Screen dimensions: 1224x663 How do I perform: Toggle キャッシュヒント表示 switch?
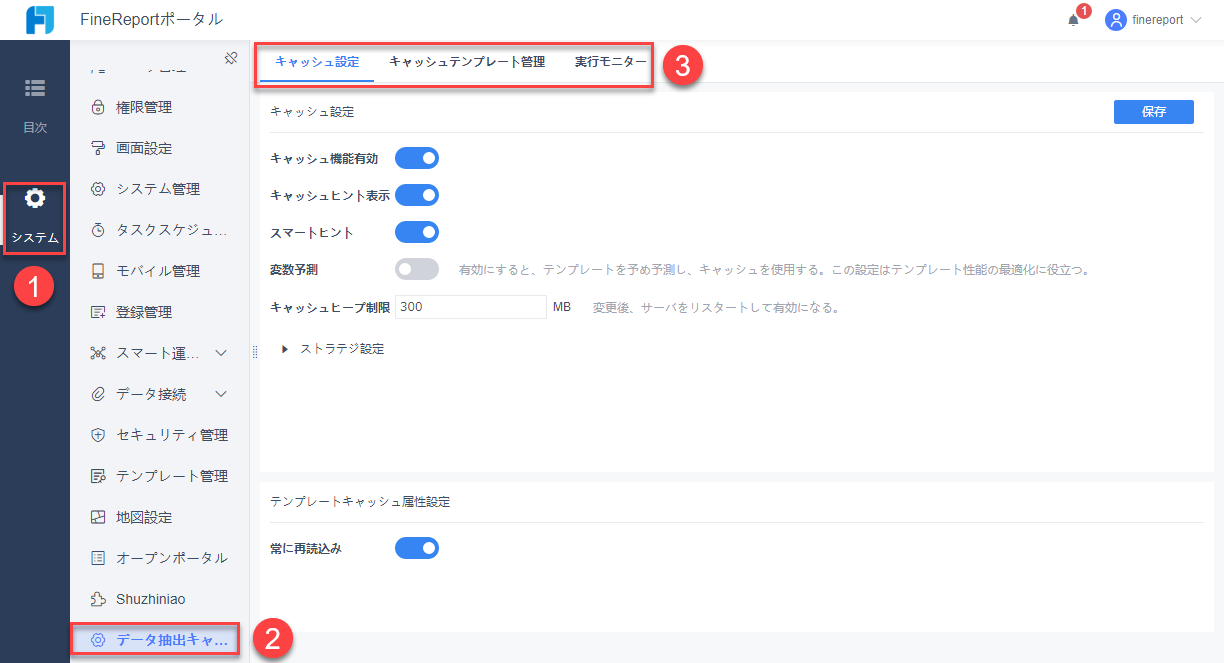point(417,195)
